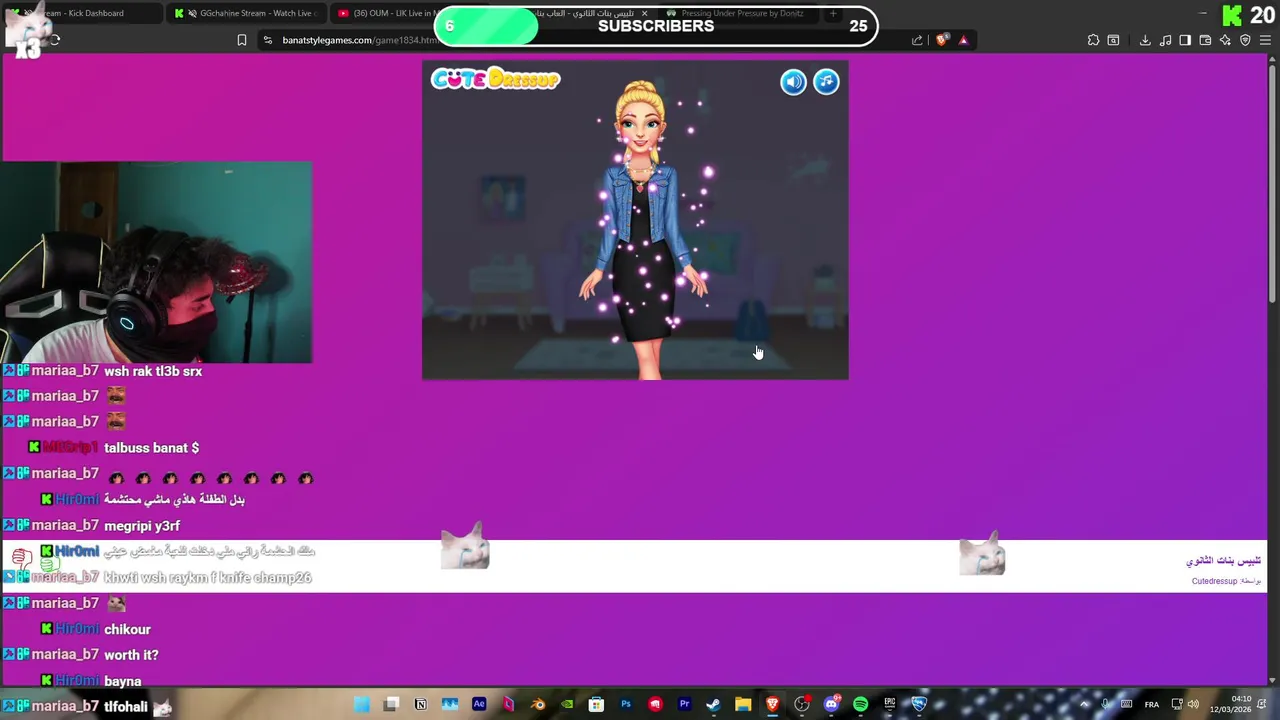Screen dimensions: 1280x720
Task: Click the microphone icon in the system tray
Action: [1105, 704]
